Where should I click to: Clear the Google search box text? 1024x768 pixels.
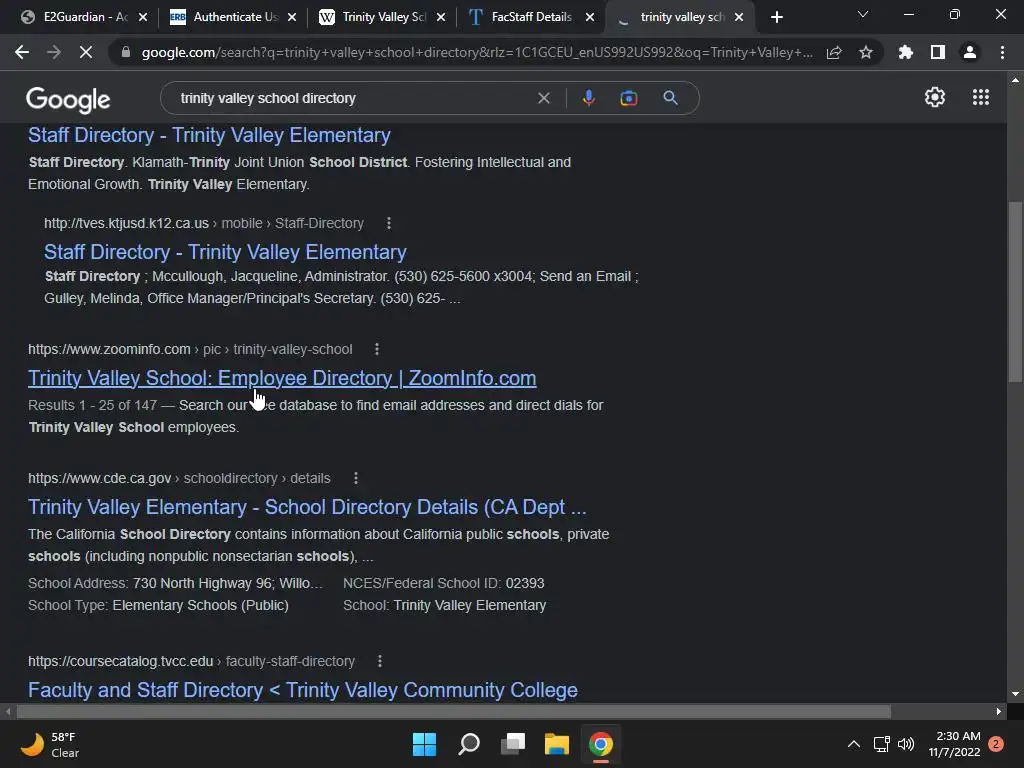tap(543, 98)
